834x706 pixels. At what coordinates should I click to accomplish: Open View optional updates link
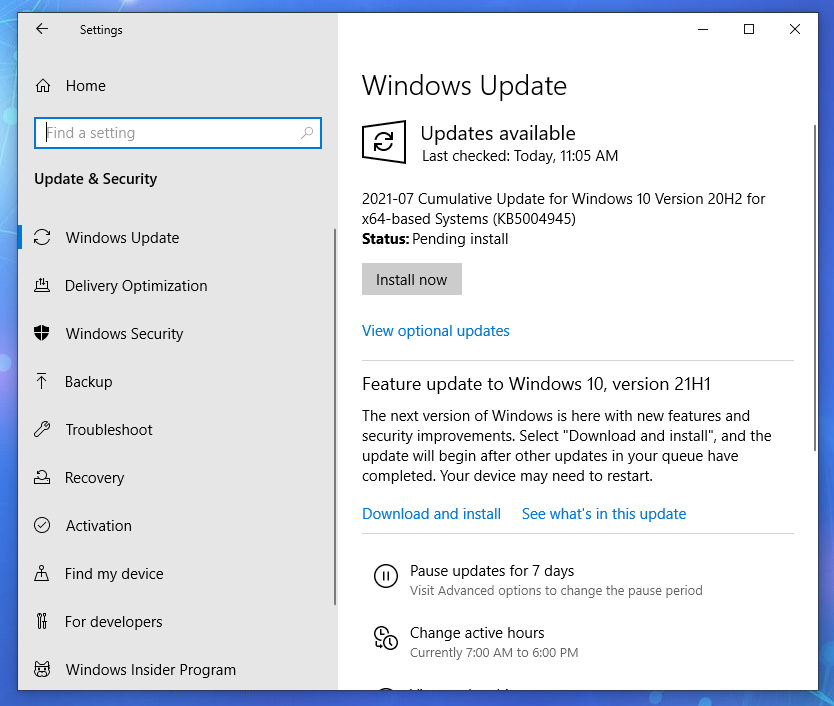coord(436,331)
